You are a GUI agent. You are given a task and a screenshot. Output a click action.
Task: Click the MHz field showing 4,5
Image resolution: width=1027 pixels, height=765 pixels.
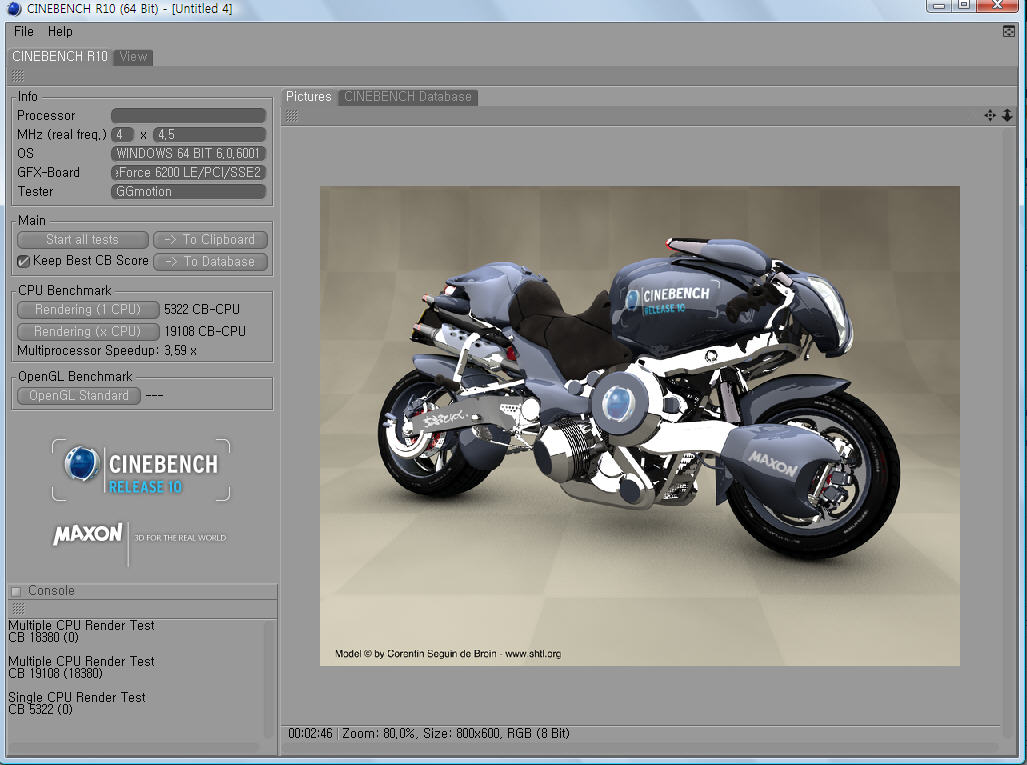209,134
